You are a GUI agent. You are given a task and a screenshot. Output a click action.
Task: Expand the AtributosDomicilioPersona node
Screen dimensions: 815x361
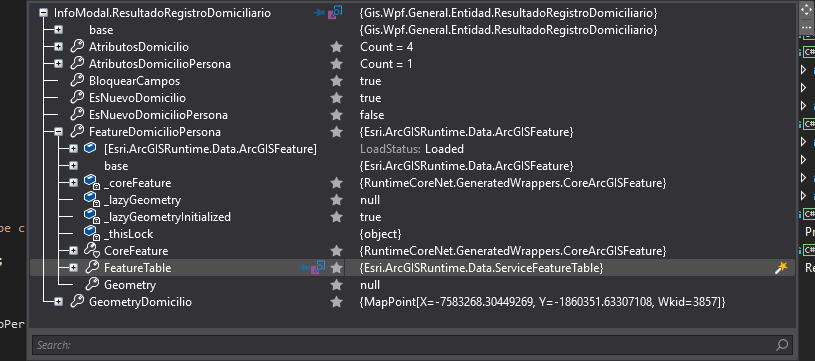point(59,64)
